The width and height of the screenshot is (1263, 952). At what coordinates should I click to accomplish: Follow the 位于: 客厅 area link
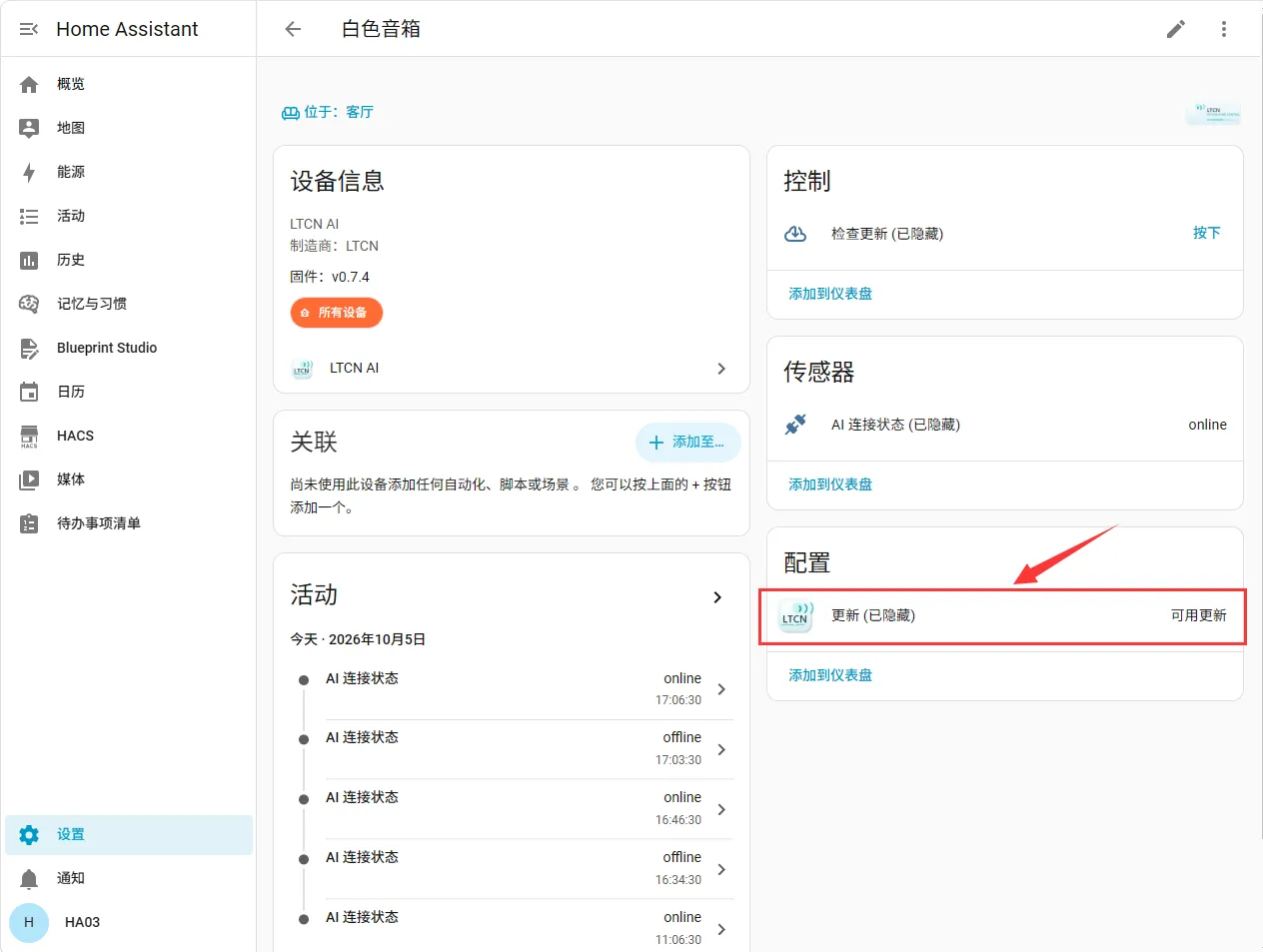(328, 112)
